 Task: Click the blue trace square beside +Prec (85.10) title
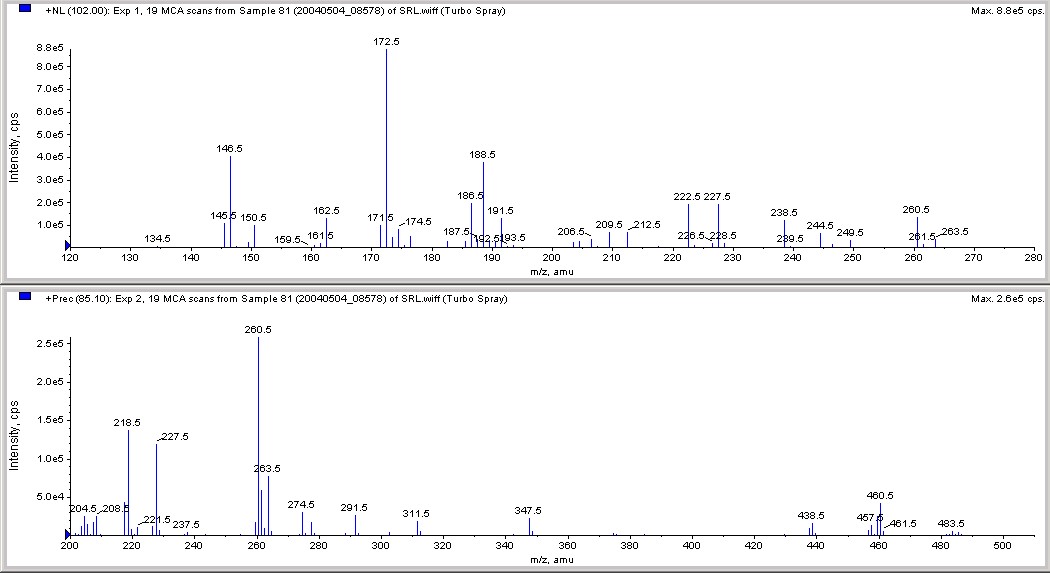(x=25, y=297)
